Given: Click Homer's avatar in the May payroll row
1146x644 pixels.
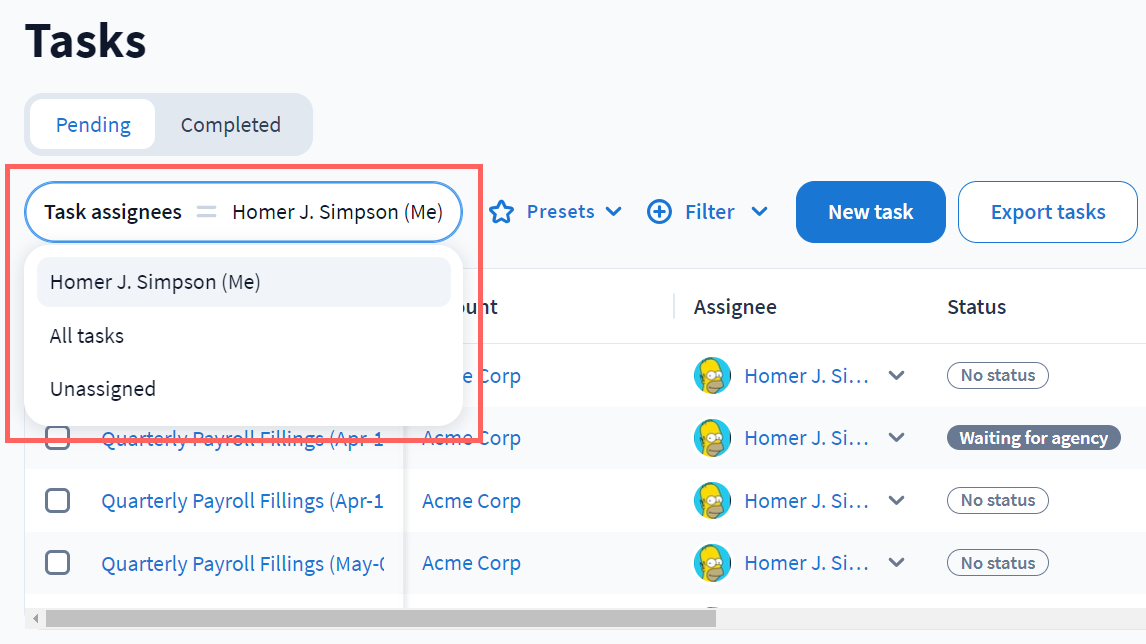Looking at the screenshot, I should click(712, 563).
